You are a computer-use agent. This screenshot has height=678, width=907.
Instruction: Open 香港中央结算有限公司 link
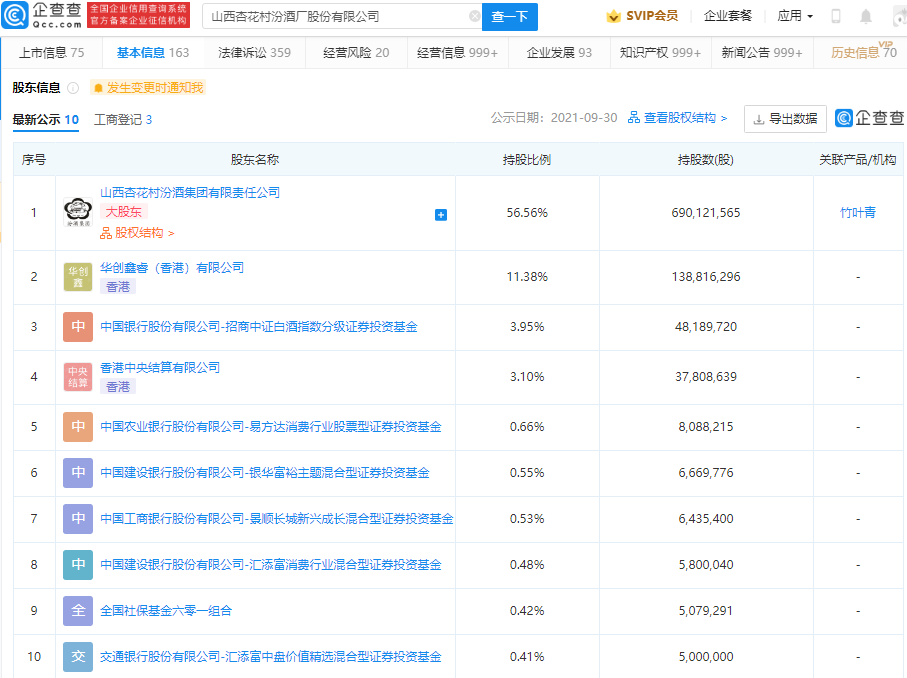[x=160, y=368]
